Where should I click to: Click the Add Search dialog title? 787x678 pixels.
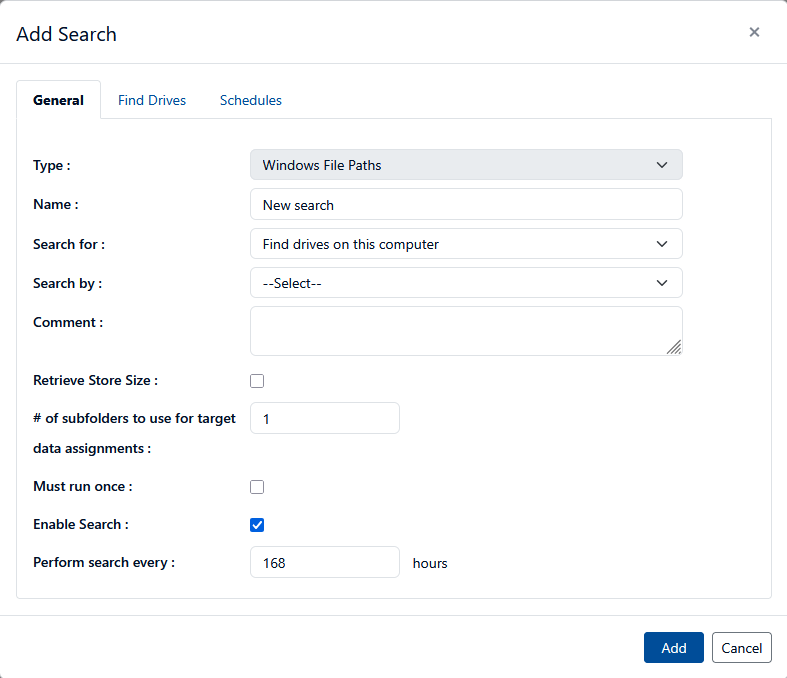(x=67, y=34)
